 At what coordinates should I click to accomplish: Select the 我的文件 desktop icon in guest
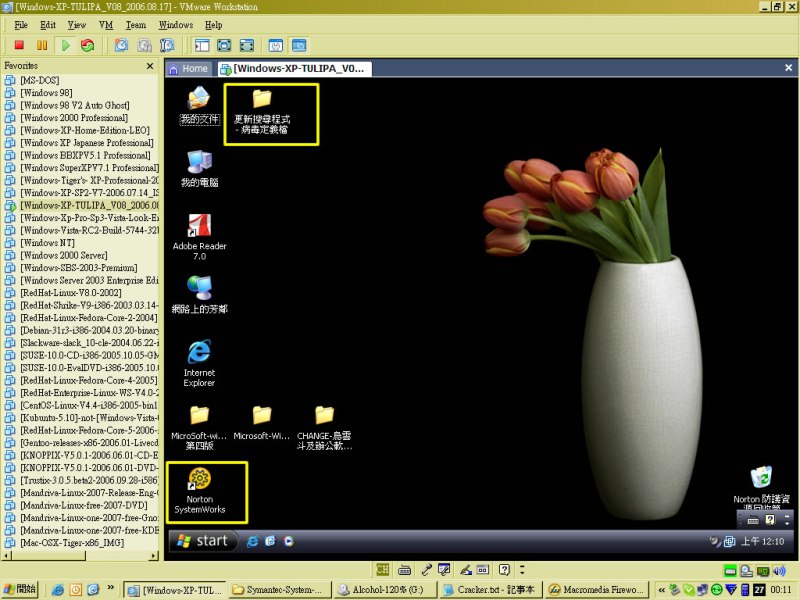pos(199,105)
